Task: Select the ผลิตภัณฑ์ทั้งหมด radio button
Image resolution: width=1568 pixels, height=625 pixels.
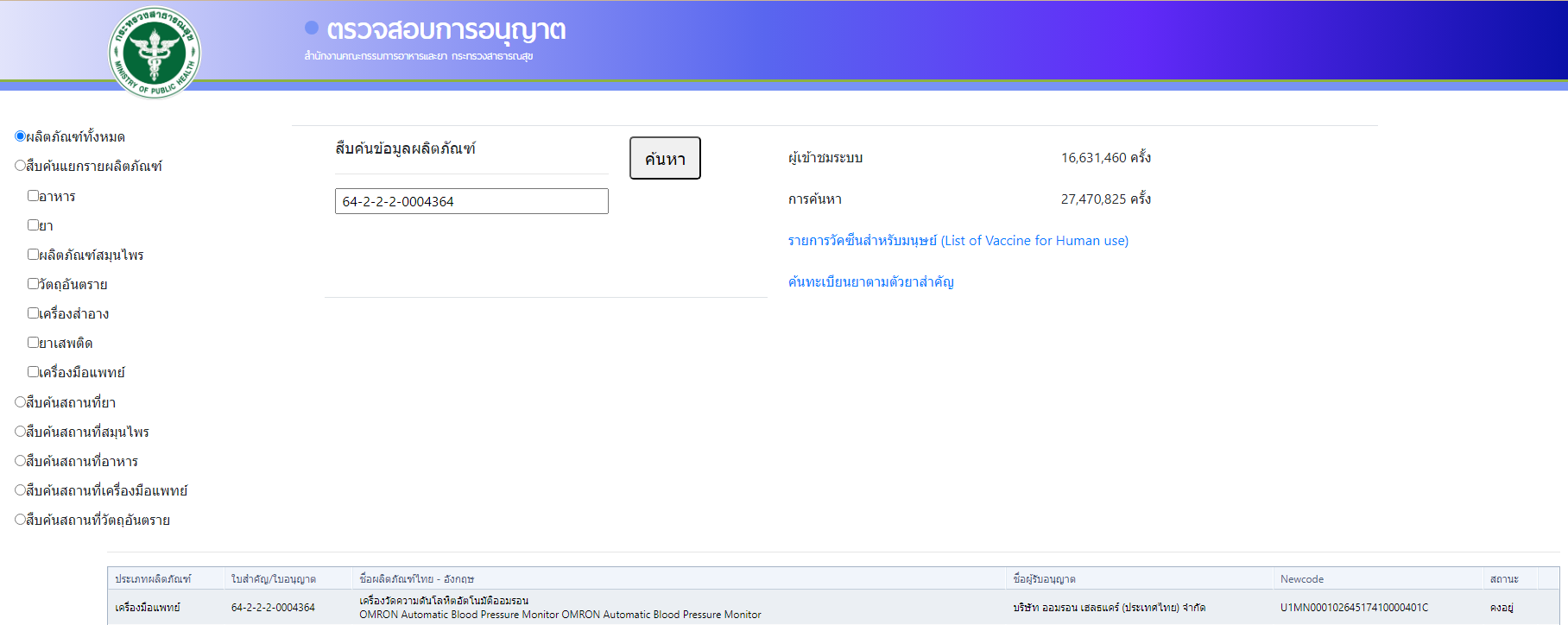Action: tap(20, 136)
